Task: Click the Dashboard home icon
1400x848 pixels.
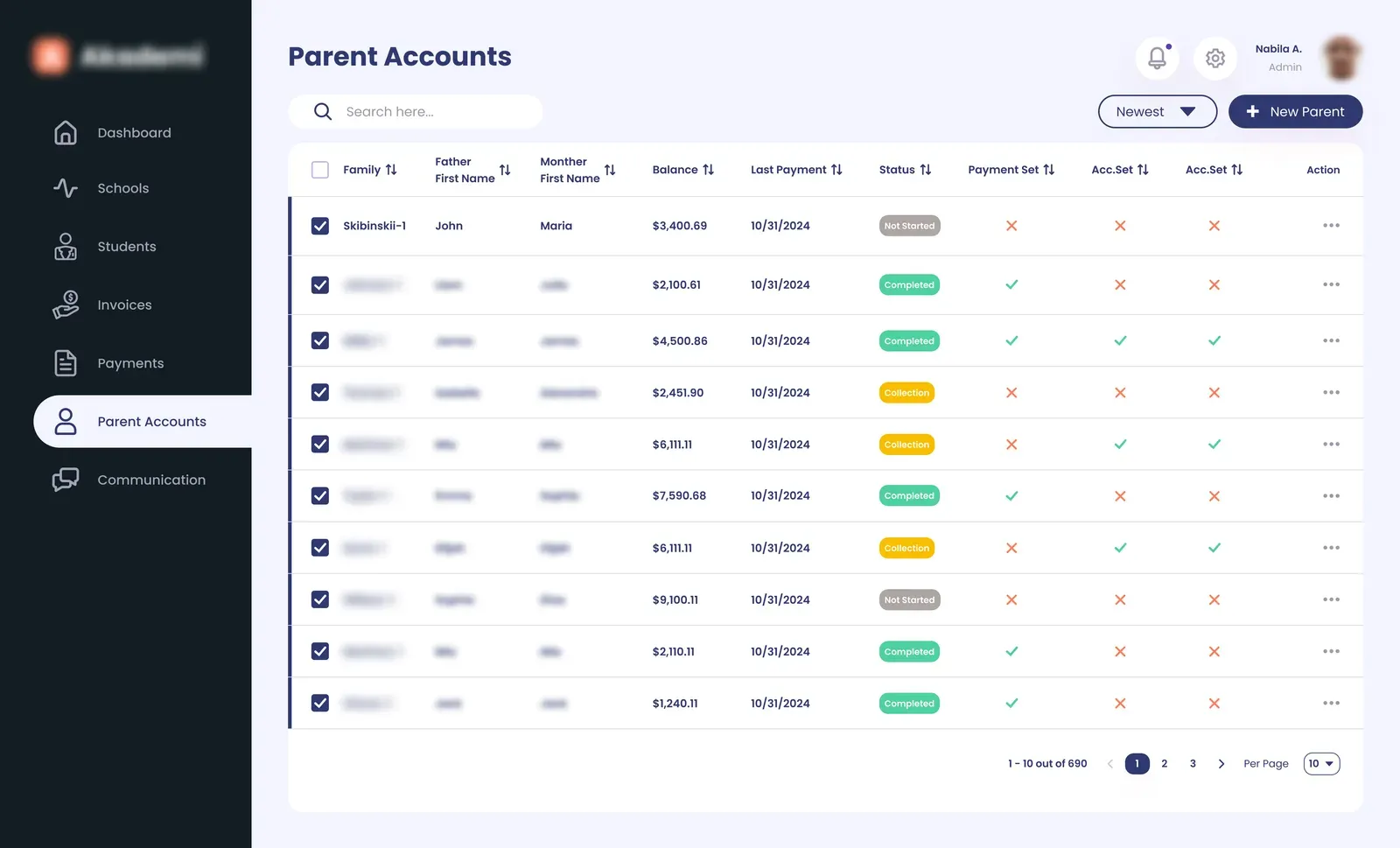Action: pyautogui.click(x=66, y=132)
